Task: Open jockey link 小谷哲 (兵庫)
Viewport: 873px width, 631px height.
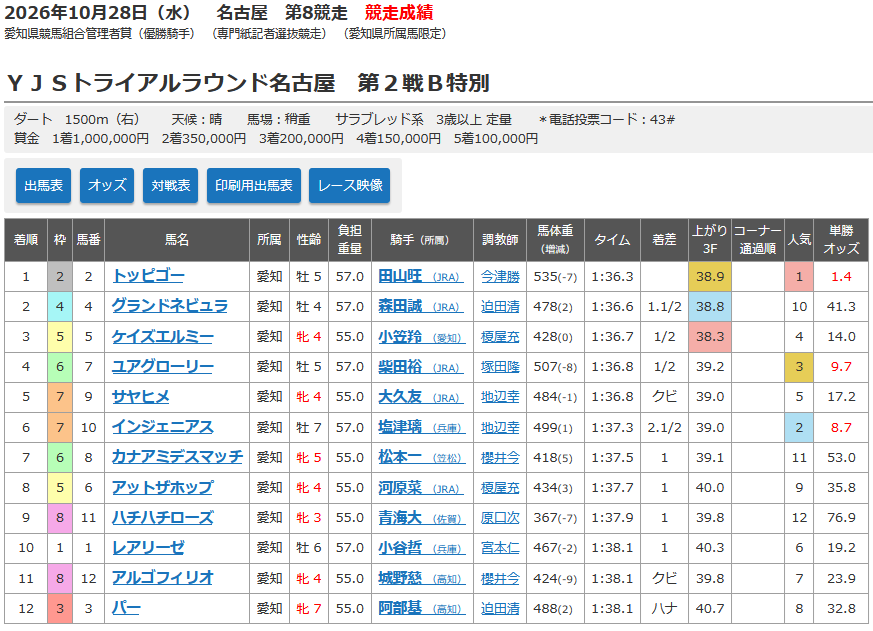Action: coord(421,547)
